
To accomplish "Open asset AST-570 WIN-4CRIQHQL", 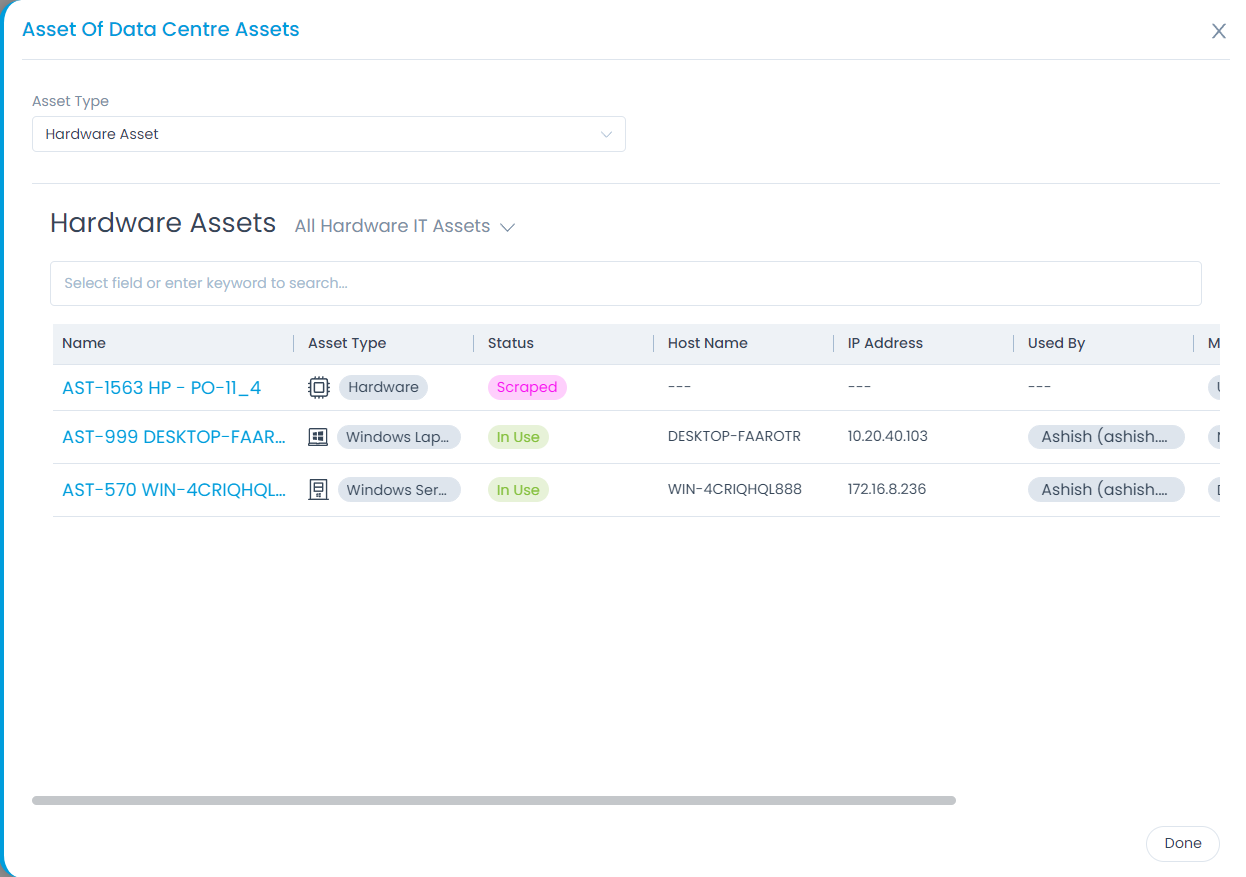I will pyautogui.click(x=175, y=489).
